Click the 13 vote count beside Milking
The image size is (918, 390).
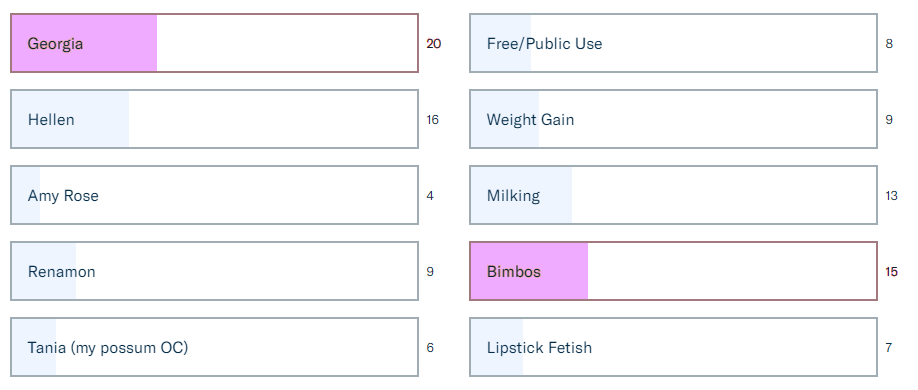[891, 196]
